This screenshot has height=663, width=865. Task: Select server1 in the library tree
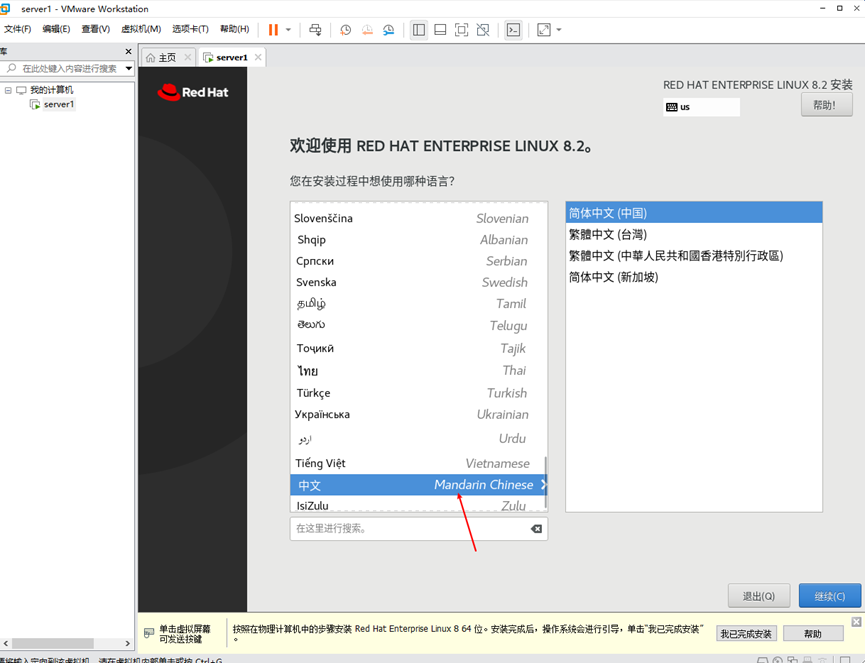[x=58, y=104]
